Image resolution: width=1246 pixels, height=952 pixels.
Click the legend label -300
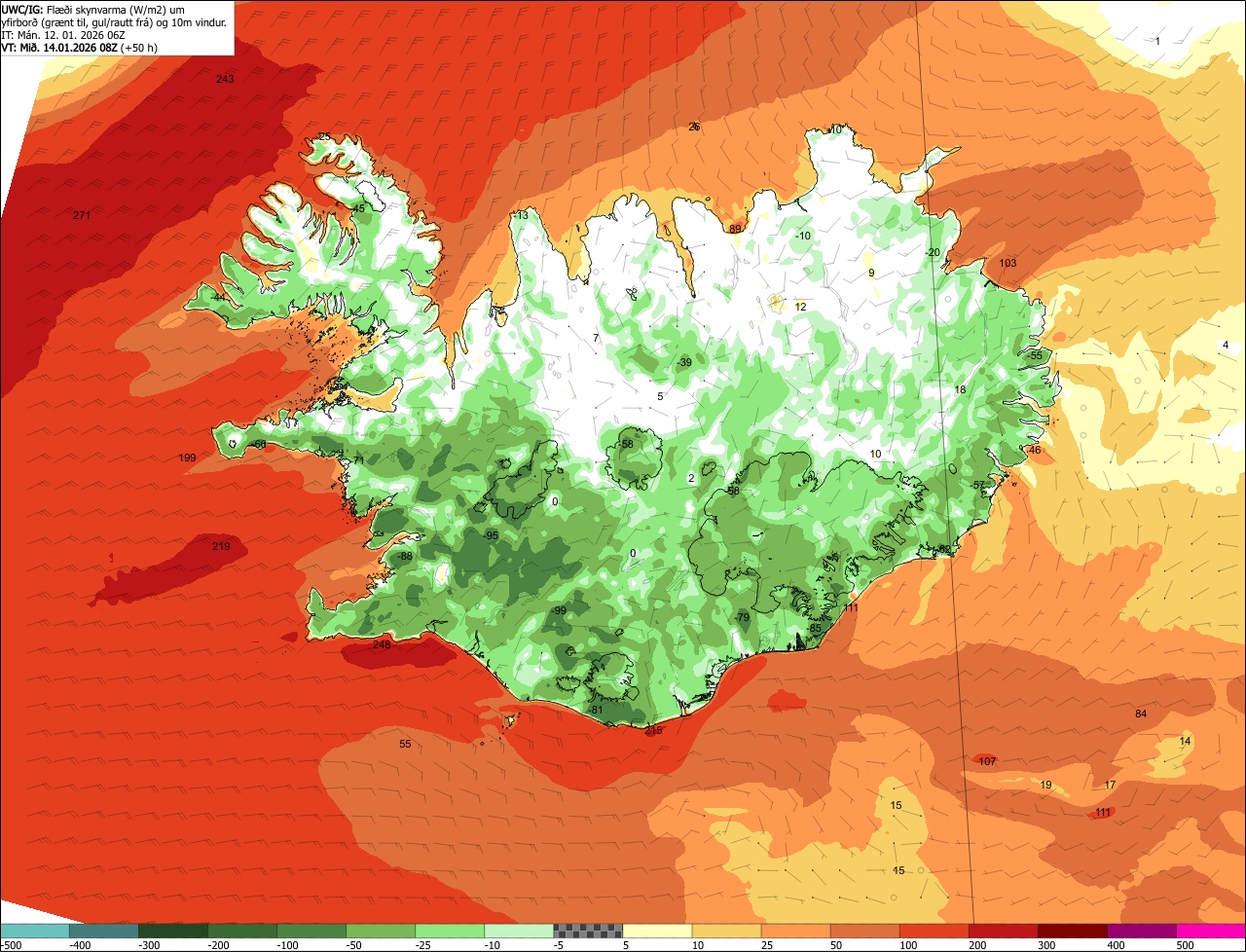pyautogui.click(x=148, y=945)
